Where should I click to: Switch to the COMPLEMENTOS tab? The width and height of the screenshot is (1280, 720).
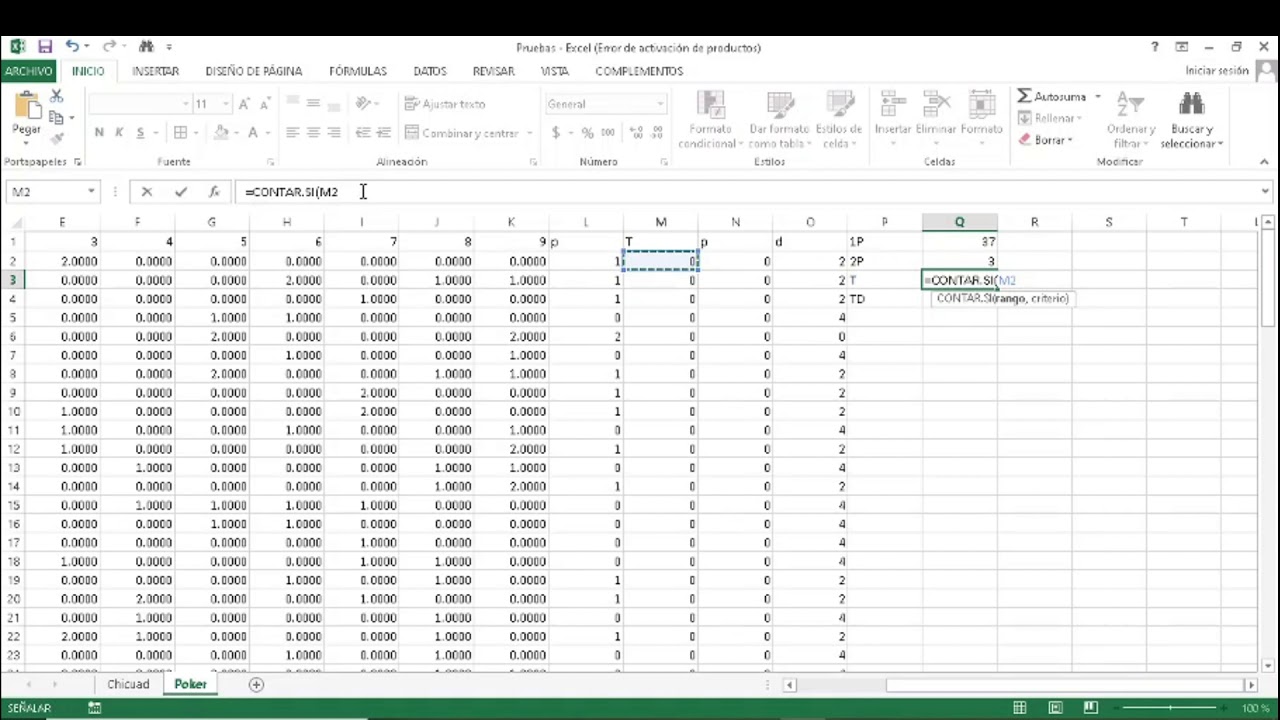[639, 71]
